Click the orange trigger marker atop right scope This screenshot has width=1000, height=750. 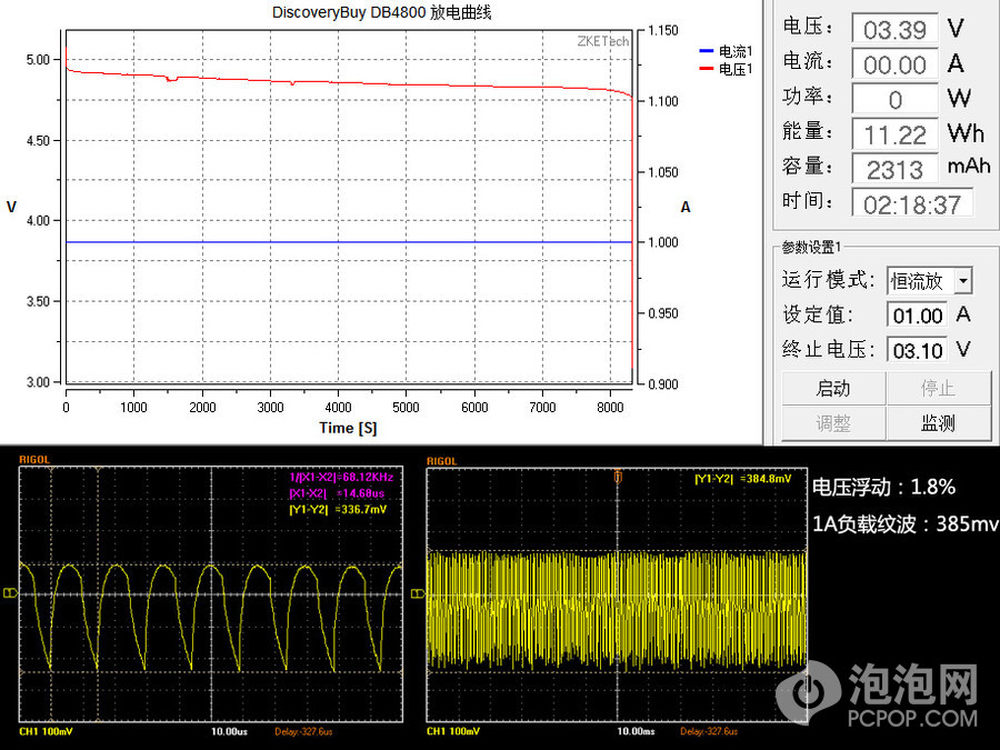click(617, 476)
